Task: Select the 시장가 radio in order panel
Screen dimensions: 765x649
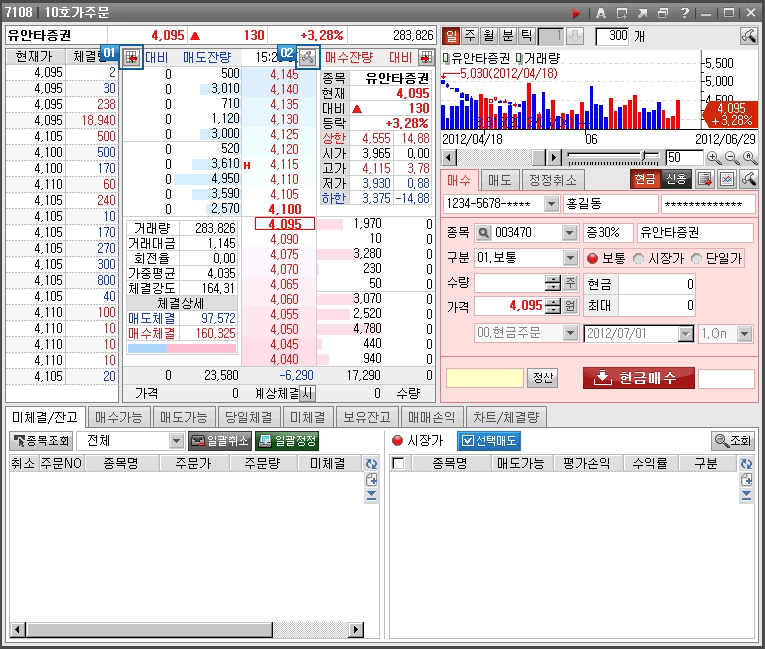Action: pyautogui.click(x=638, y=259)
